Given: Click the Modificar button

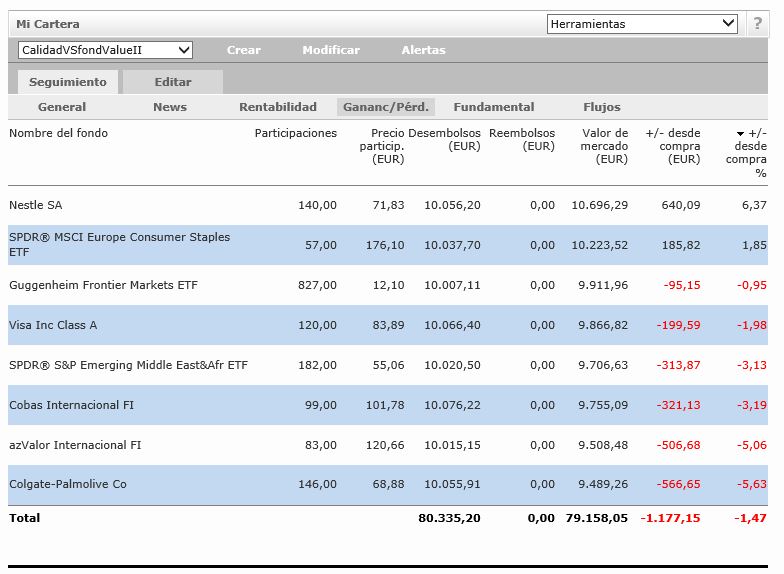Looking at the screenshot, I should pos(331,50).
